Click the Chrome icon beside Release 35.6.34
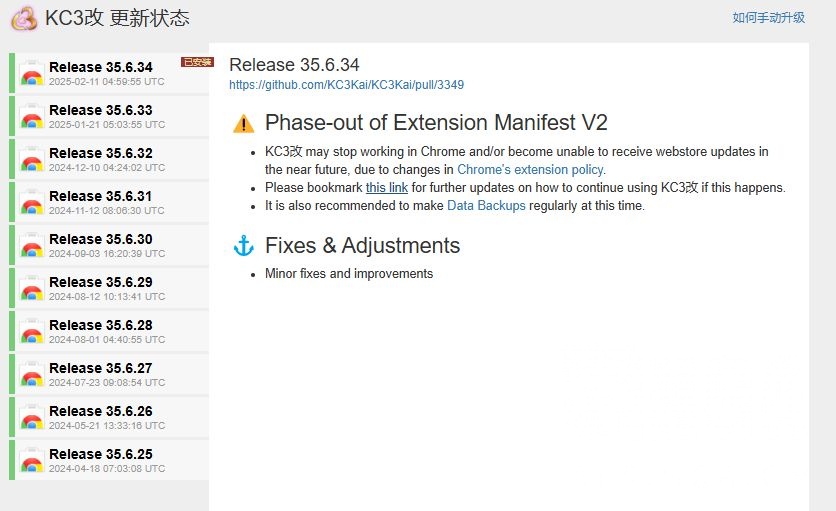Image resolution: width=836 pixels, height=511 pixels. pyautogui.click(x=32, y=73)
